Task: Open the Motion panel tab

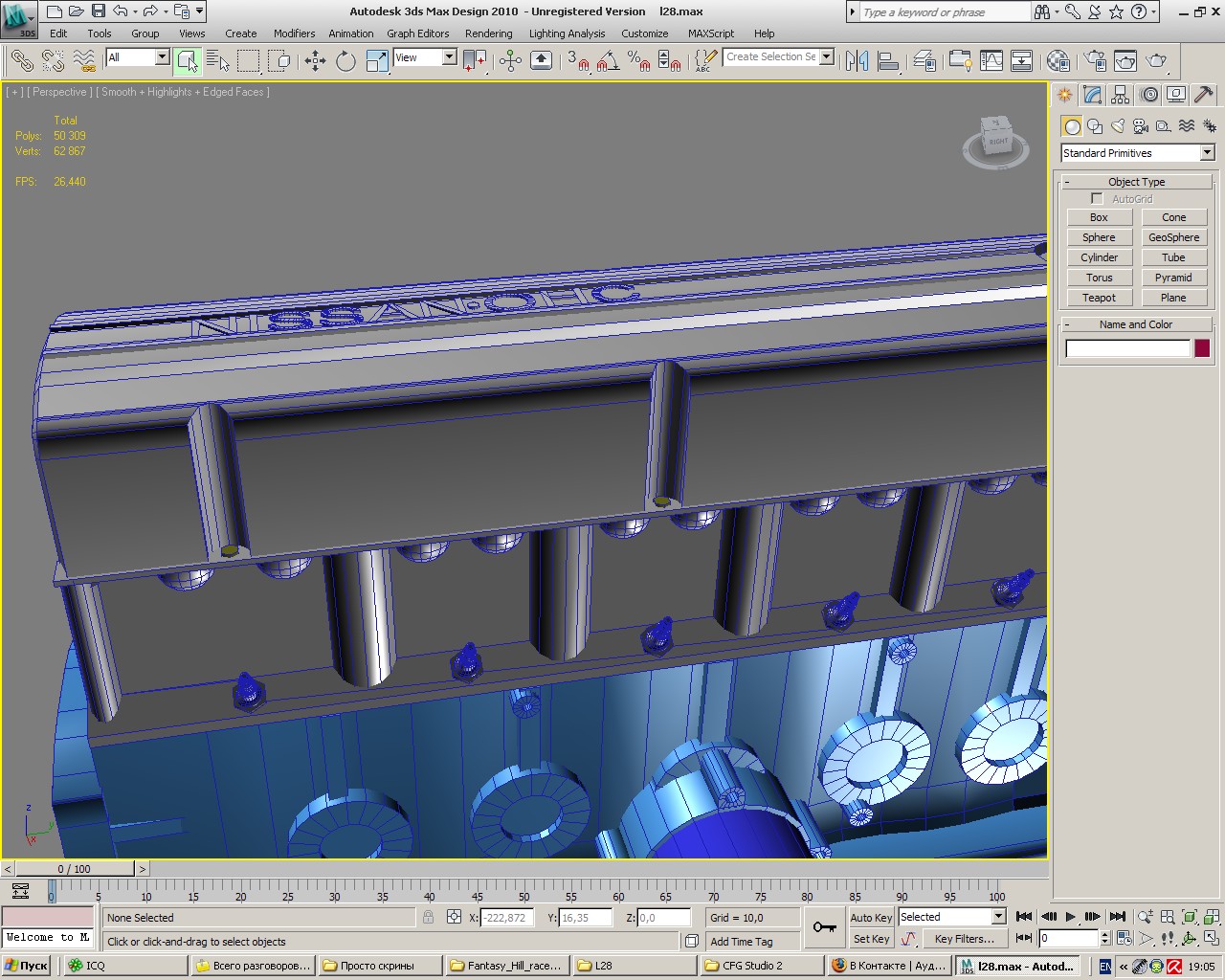Action: [x=1148, y=95]
